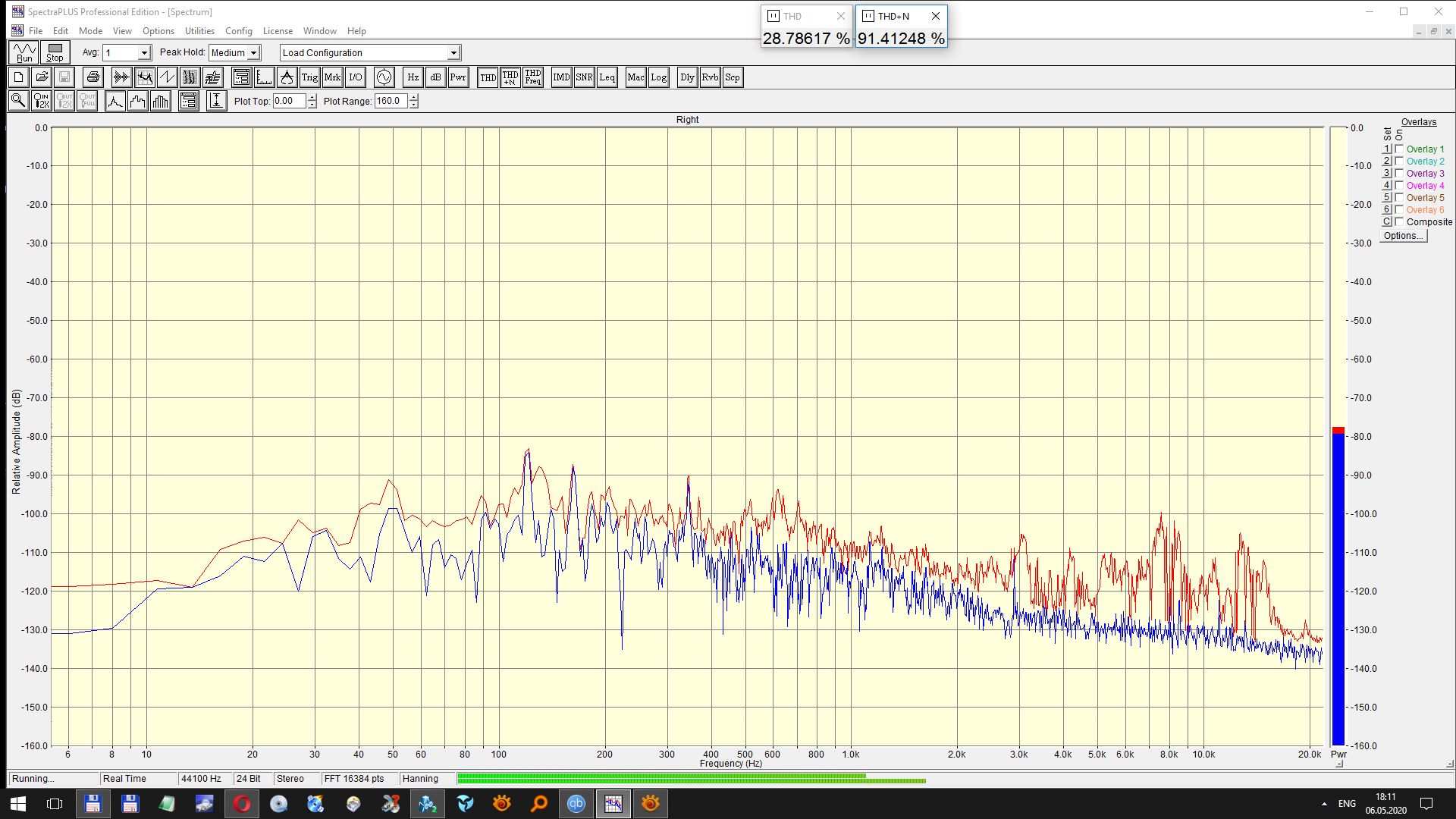Click the Print toolbar icon
Image resolution: width=1456 pixels, height=819 pixels.
93,77
